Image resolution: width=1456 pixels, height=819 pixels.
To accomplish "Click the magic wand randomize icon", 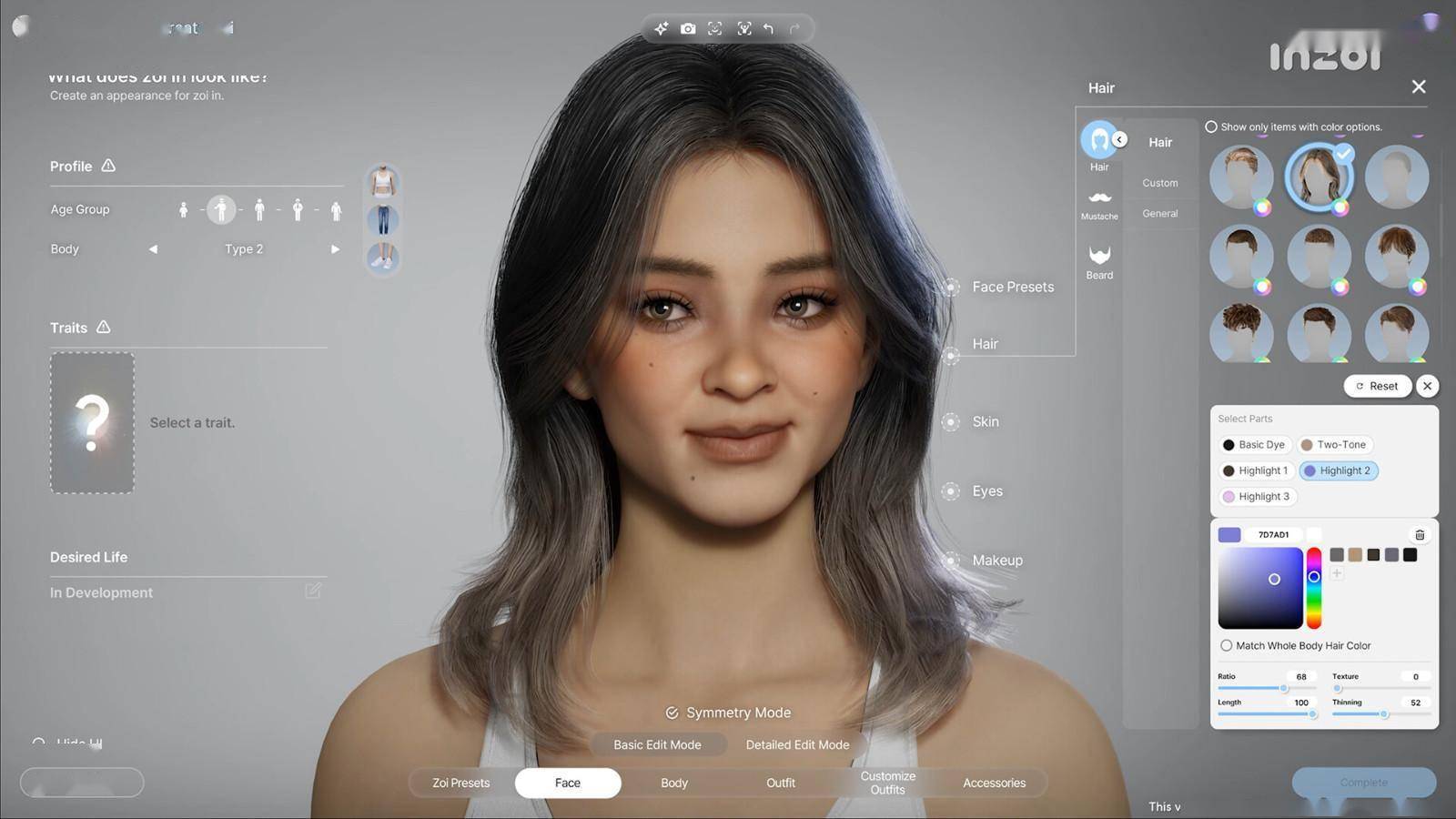I will point(662,29).
